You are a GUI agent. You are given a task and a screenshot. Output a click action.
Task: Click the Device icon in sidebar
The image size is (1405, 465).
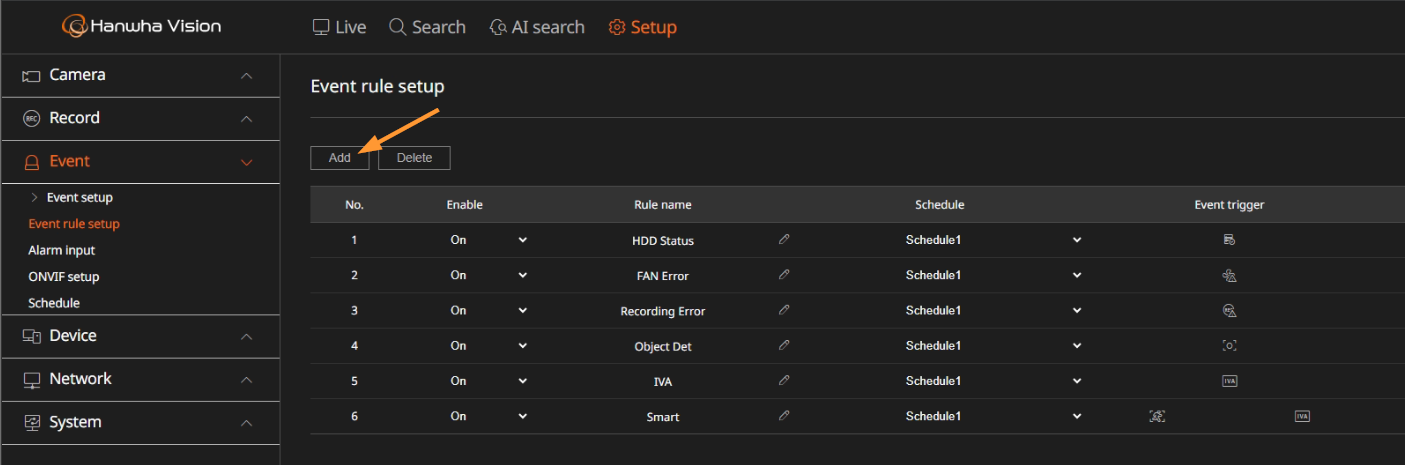[x=31, y=337]
